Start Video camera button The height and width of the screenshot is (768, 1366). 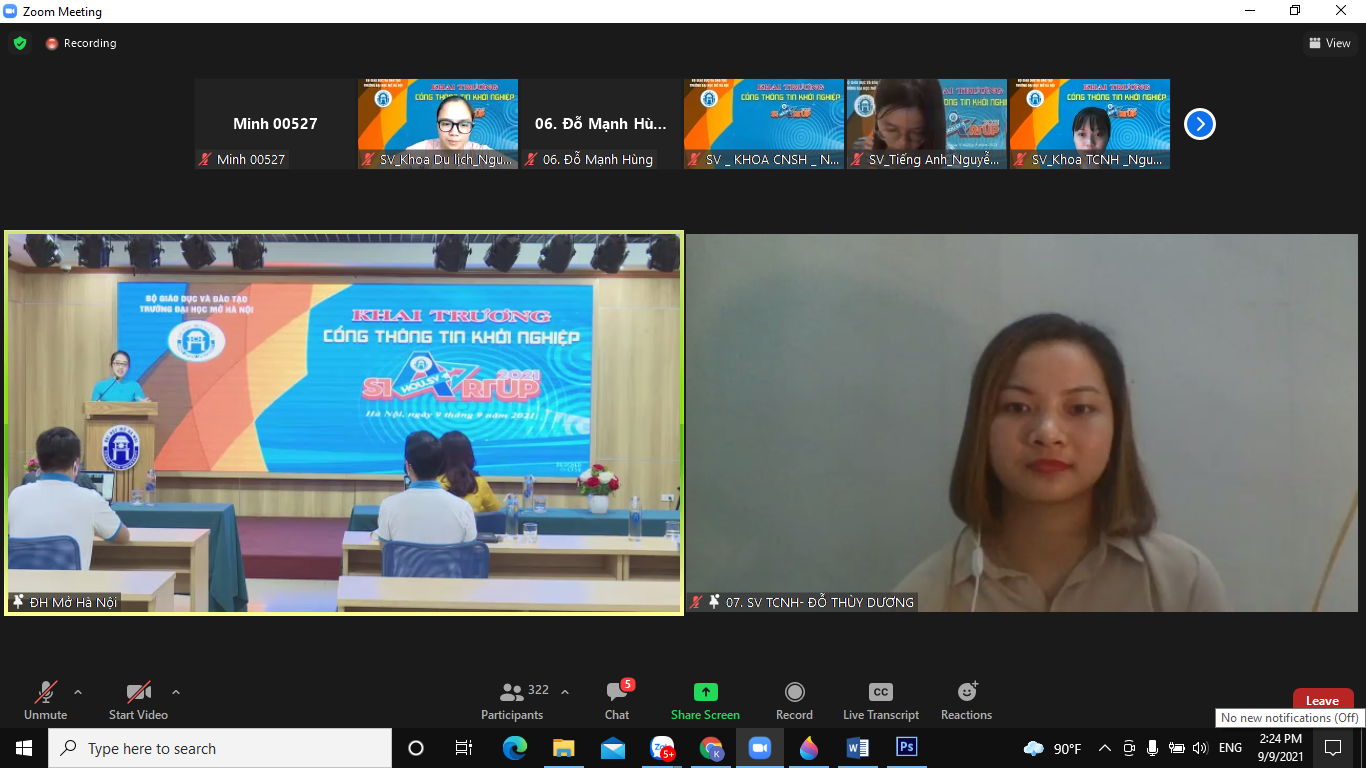(138, 700)
